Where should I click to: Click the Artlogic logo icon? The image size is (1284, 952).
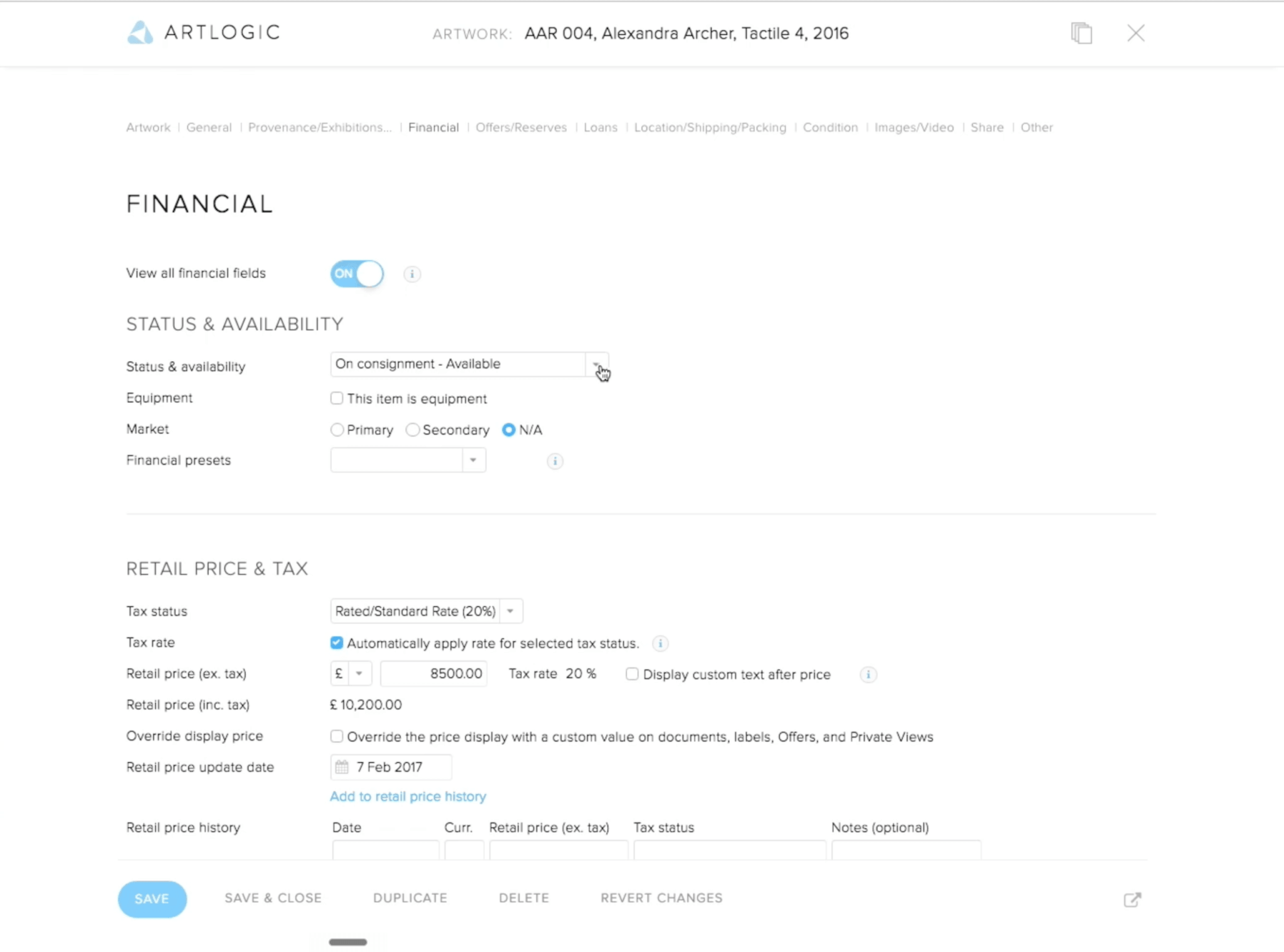click(x=140, y=33)
